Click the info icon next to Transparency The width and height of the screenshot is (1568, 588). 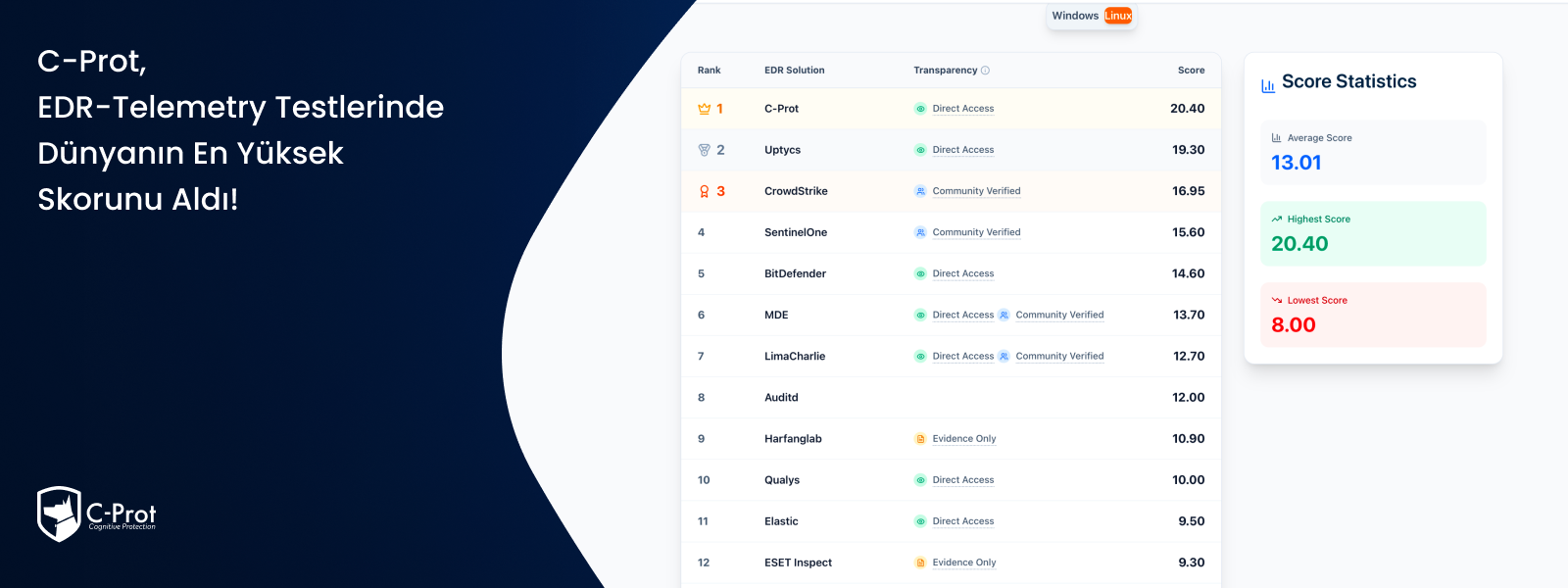click(985, 71)
